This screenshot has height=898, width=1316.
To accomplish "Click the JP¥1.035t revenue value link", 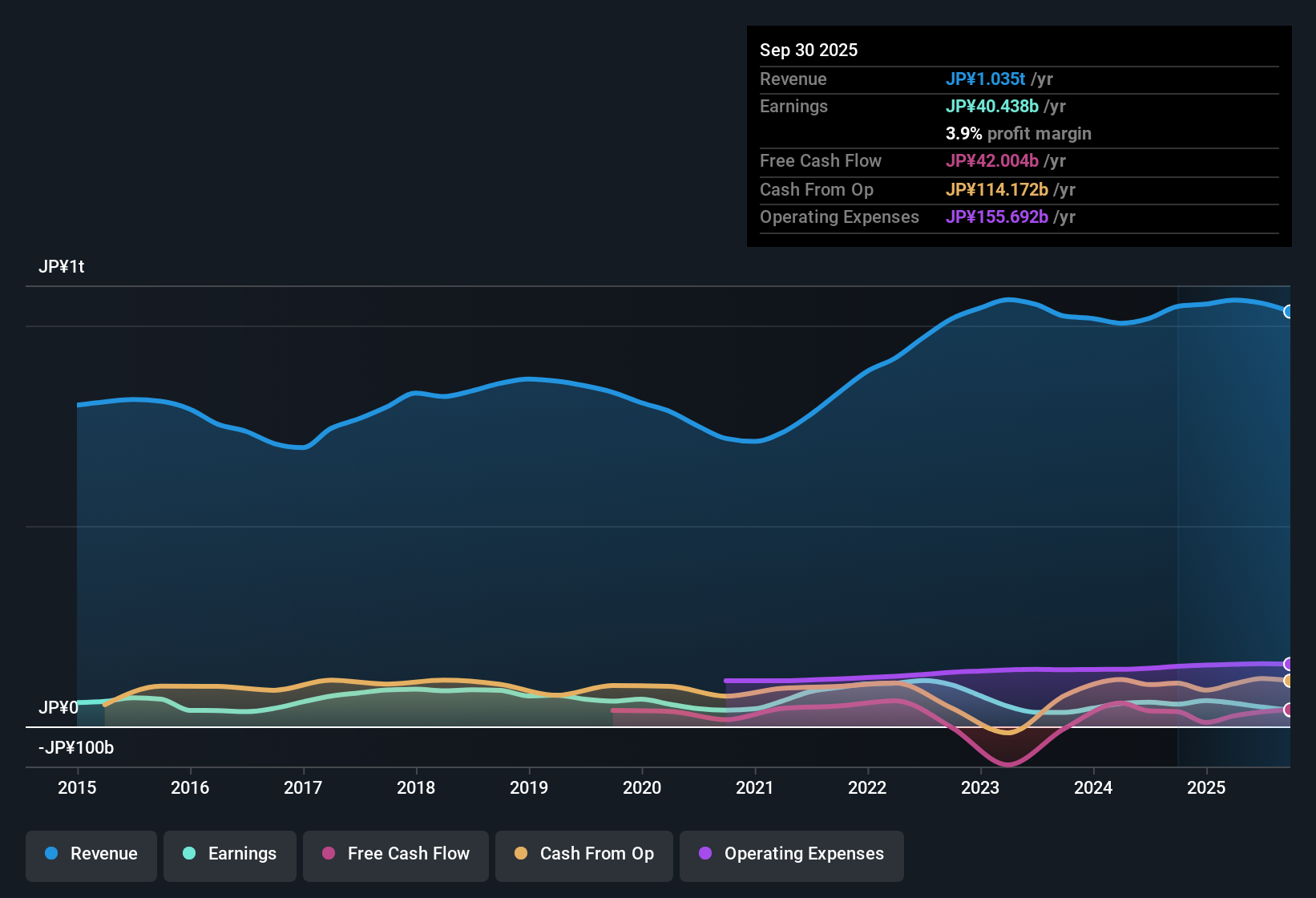I will (x=987, y=79).
